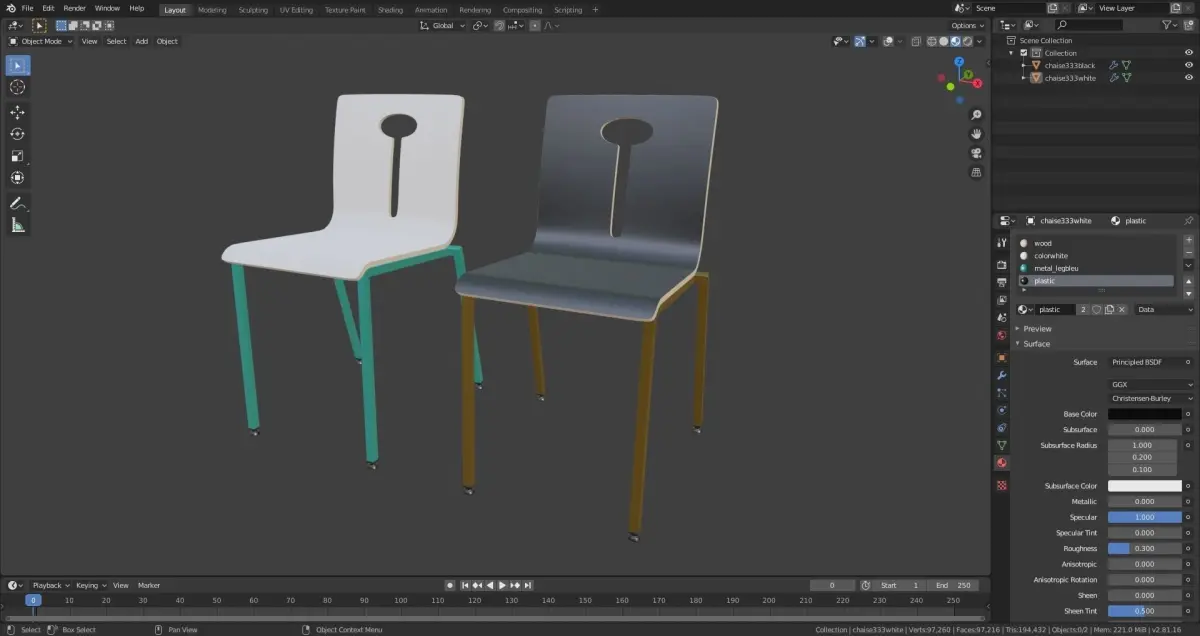Hide chaise333white with its eye icon
1200x636 pixels.
(1189, 78)
